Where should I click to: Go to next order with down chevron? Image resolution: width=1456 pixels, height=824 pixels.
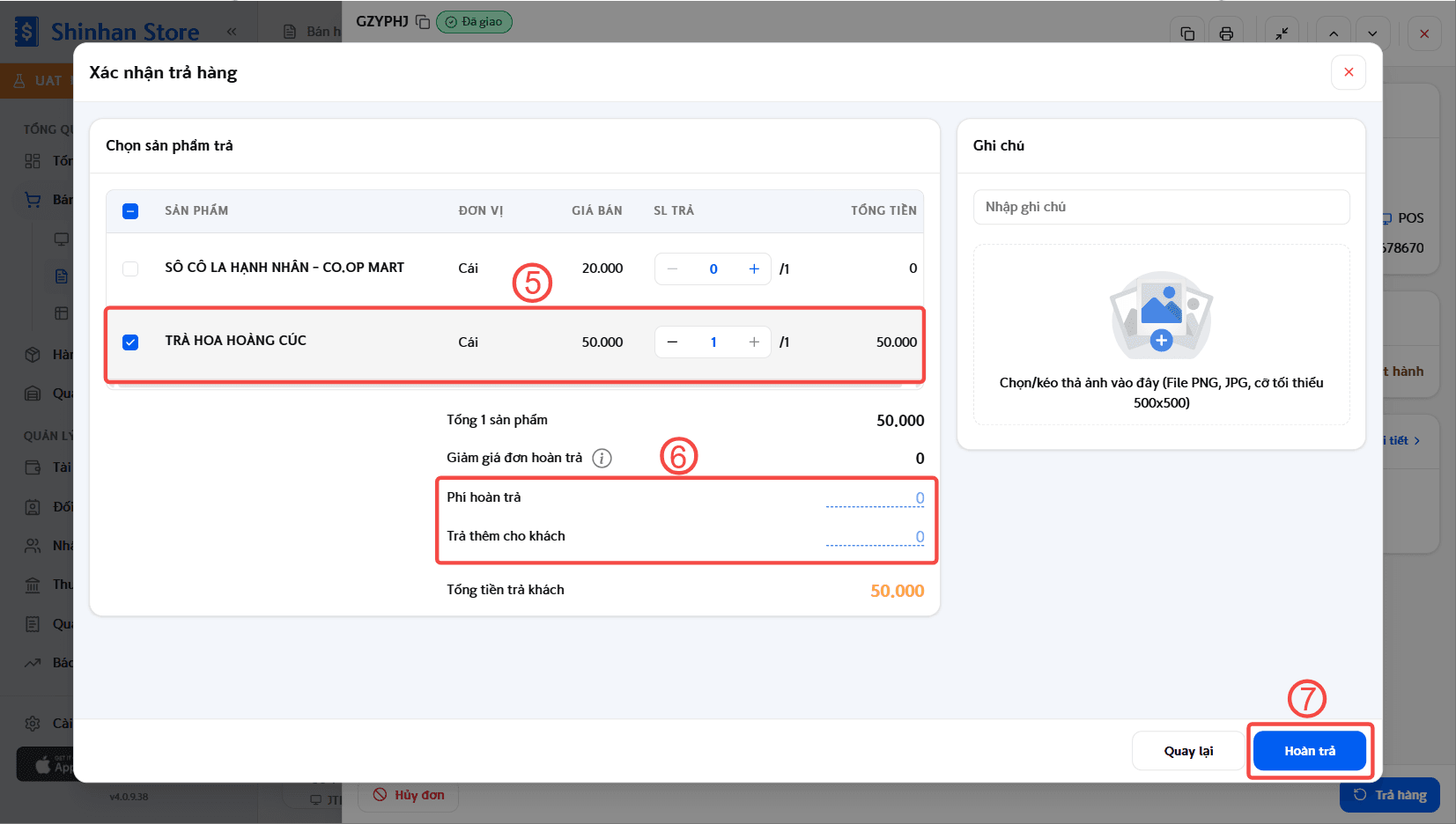coord(1372,33)
